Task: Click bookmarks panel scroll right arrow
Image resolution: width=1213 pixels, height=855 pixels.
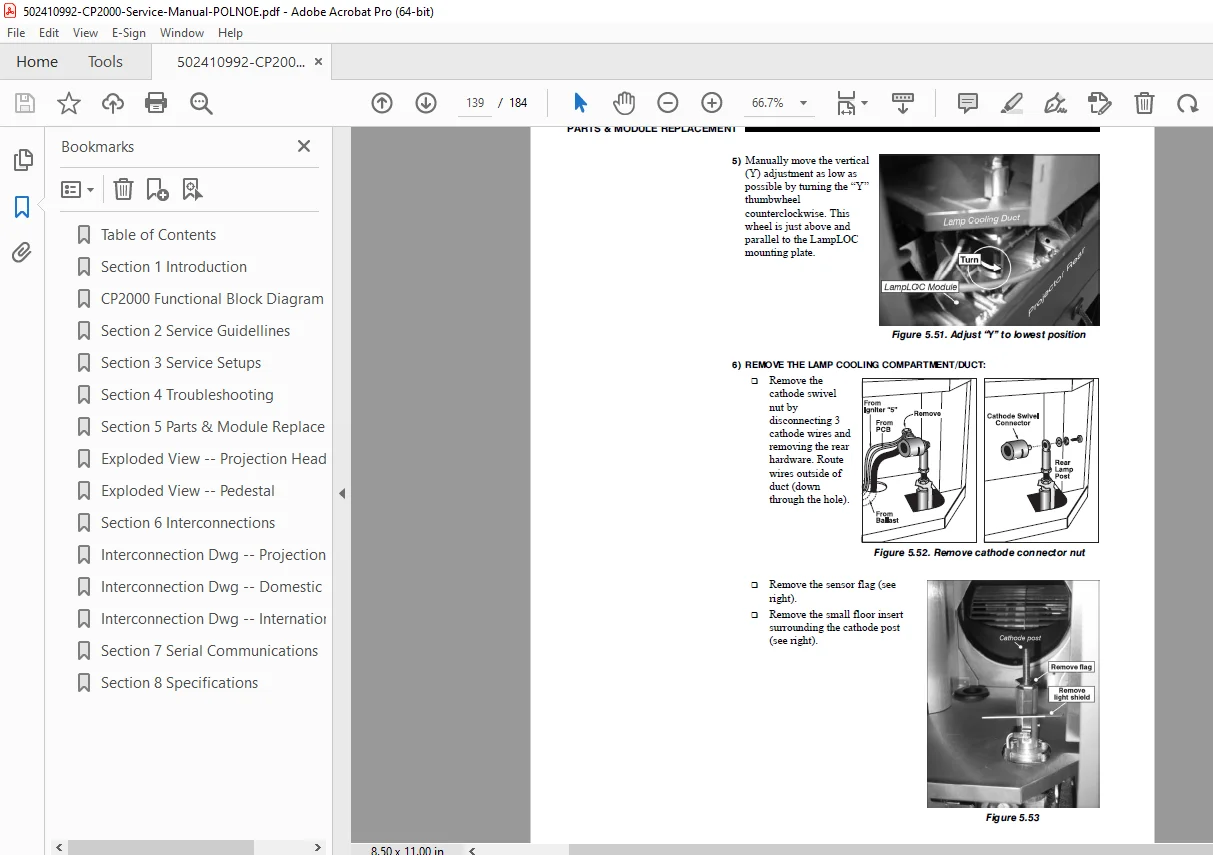Action: (x=319, y=847)
